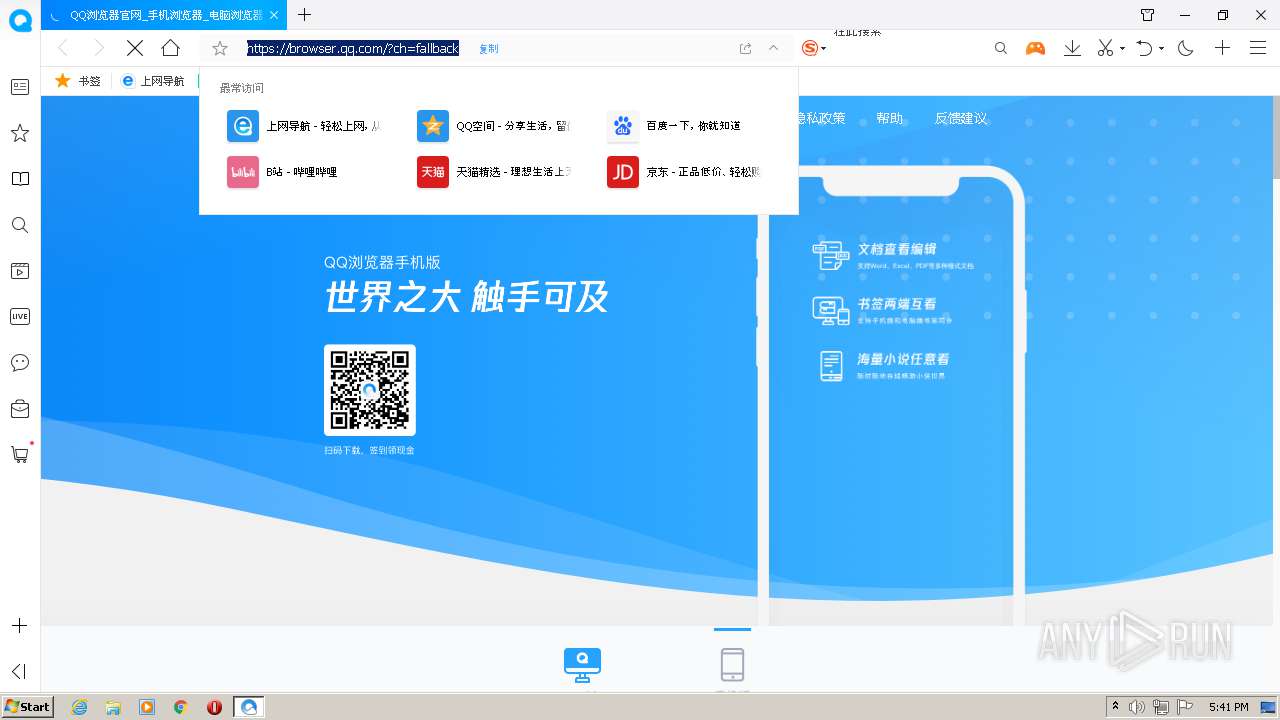
Task: Open the game controller icon
Action: [x=1035, y=48]
